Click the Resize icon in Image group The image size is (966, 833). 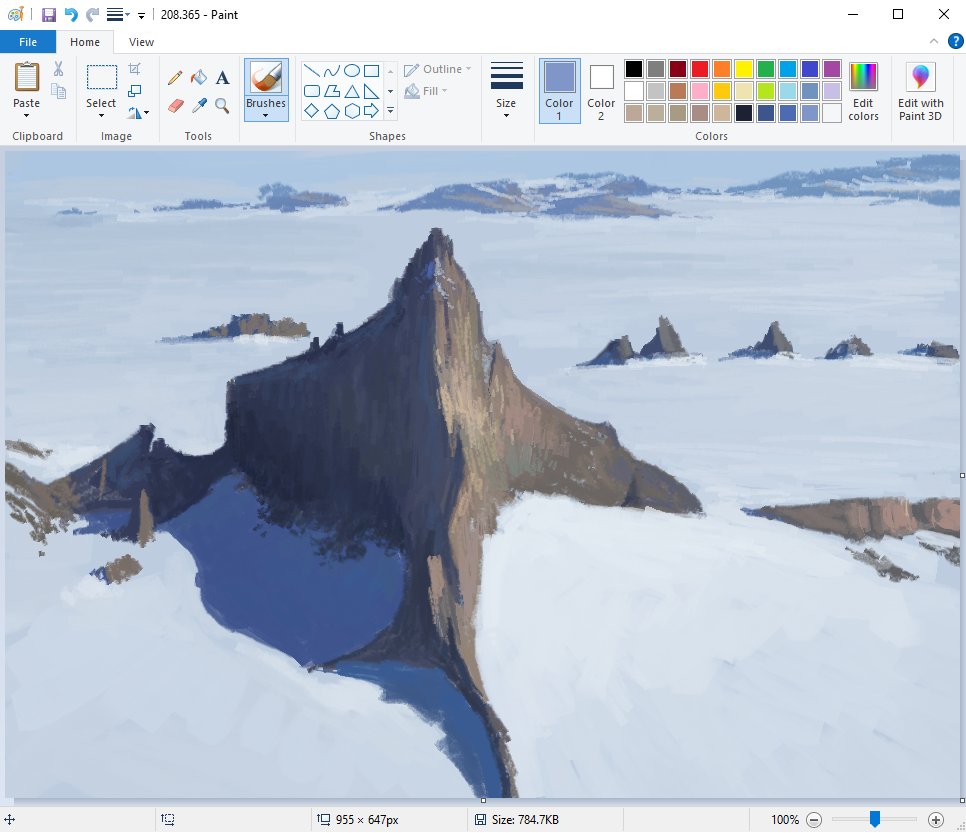coord(134,91)
